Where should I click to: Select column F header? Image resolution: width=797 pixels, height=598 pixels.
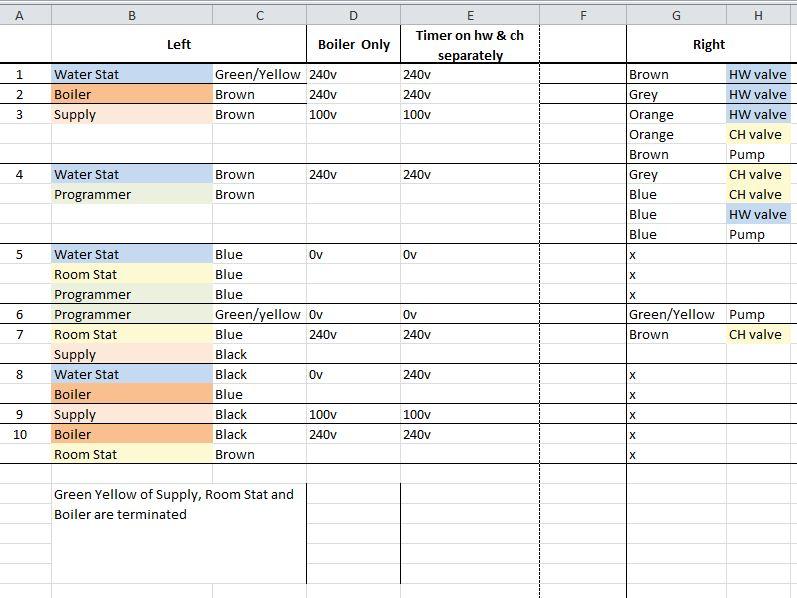pos(583,15)
